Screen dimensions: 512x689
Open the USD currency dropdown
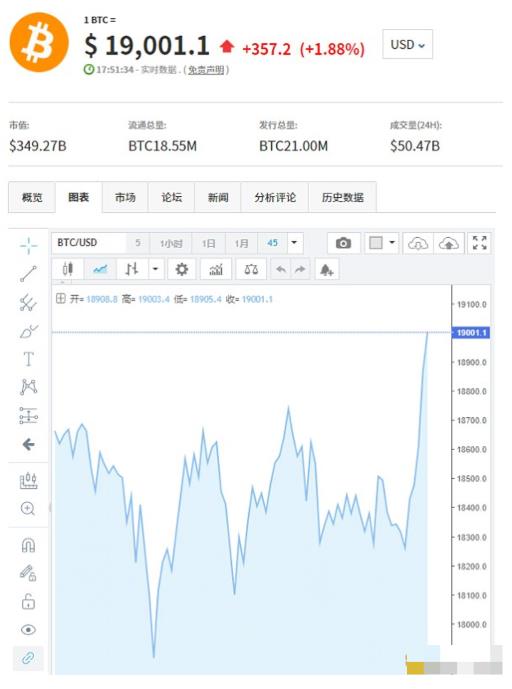tap(407, 44)
